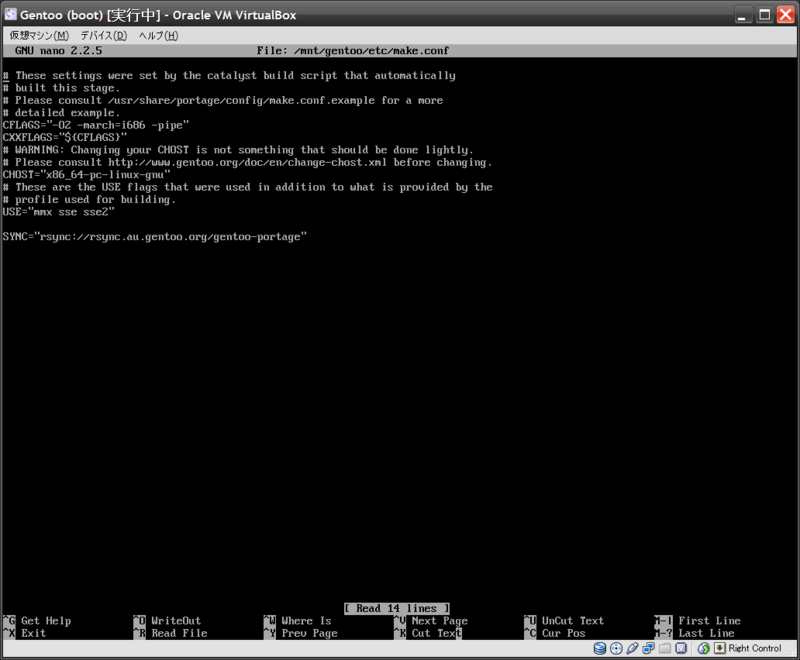Click the 'detailed example.' comment line
This screenshot has width=800, height=660.
tap(61, 113)
